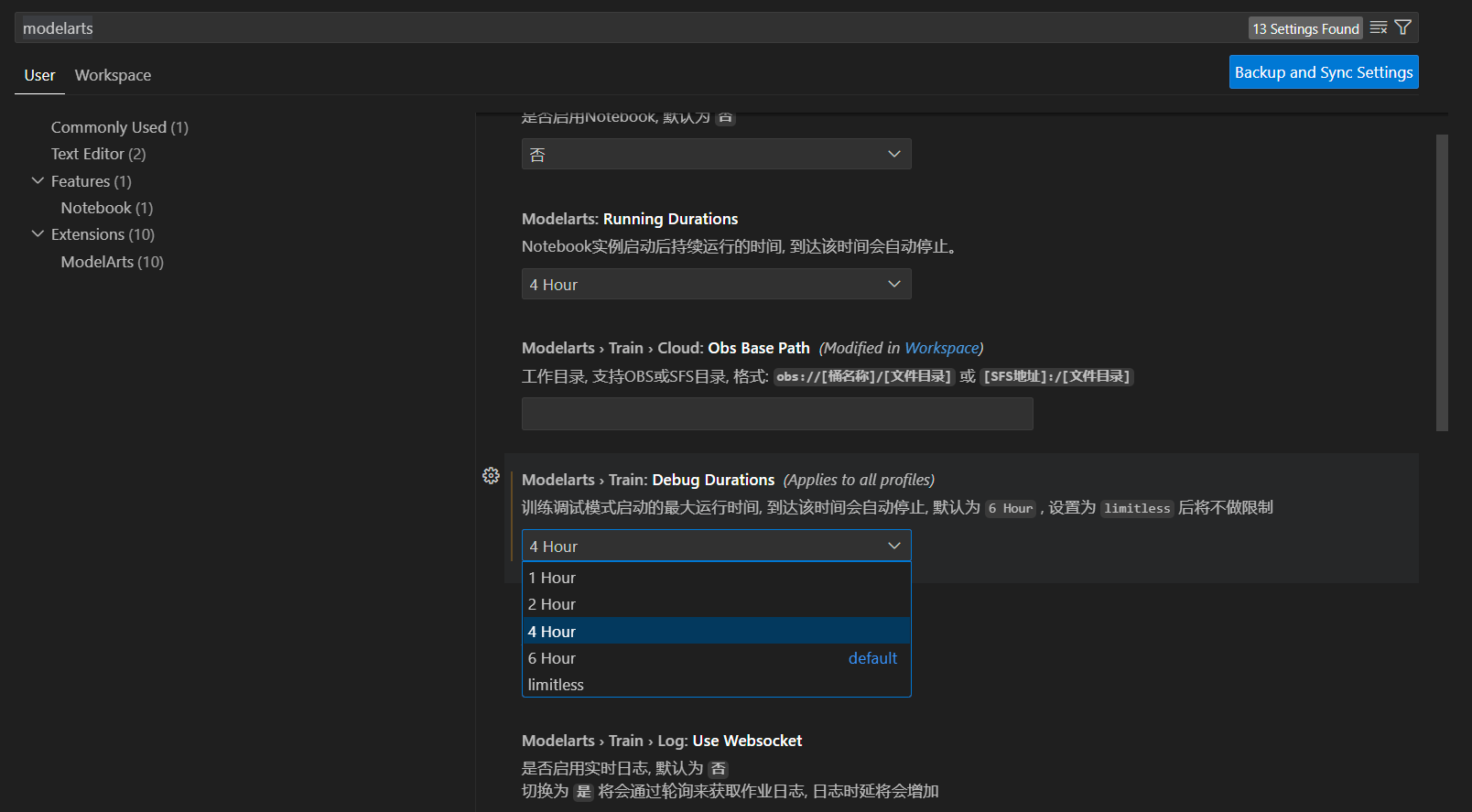Select Text Editor (2) category
The width and height of the screenshot is (1472, 812).
click(98, 154)
